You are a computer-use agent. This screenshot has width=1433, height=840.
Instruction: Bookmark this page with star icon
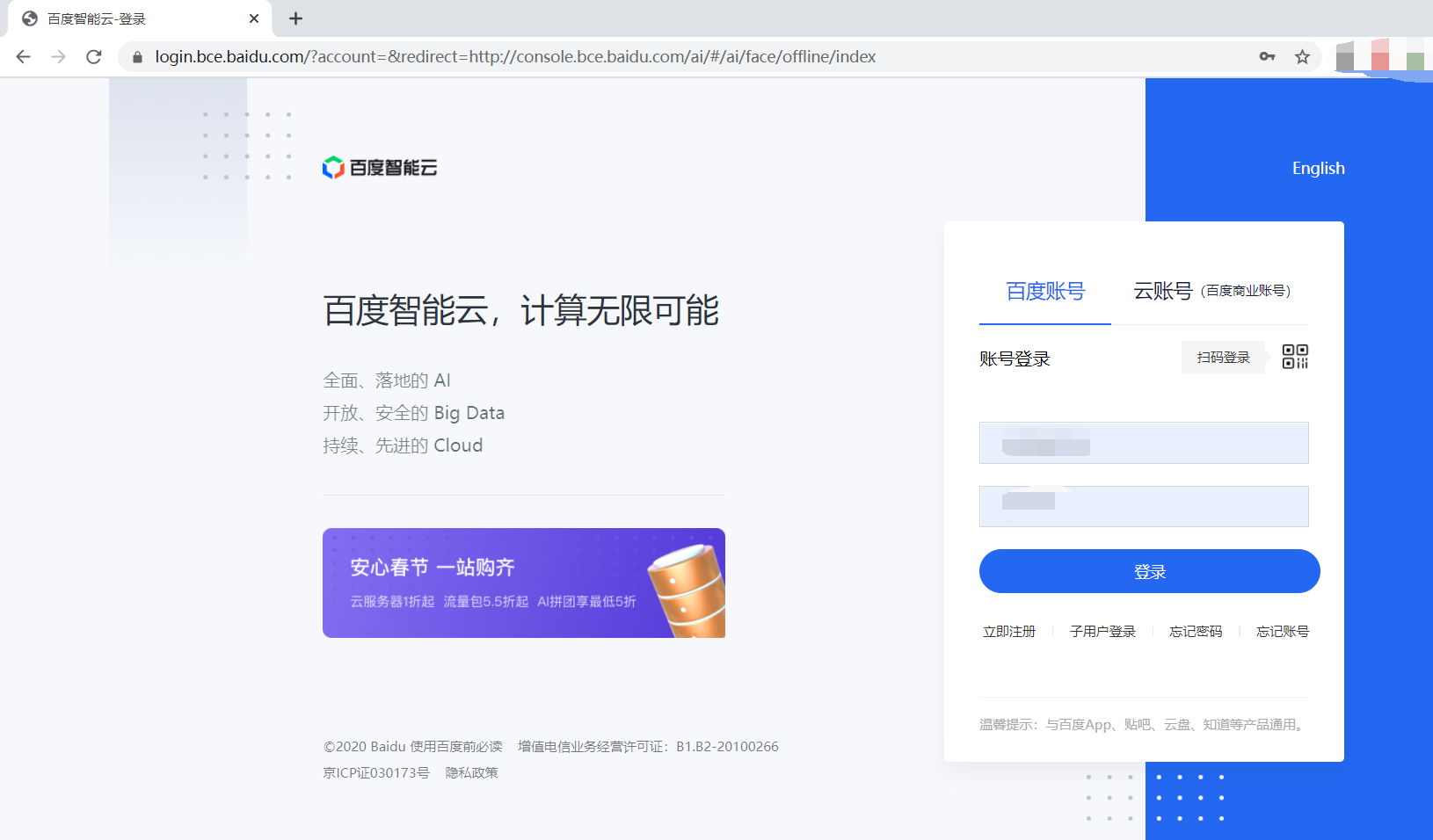1302,57
